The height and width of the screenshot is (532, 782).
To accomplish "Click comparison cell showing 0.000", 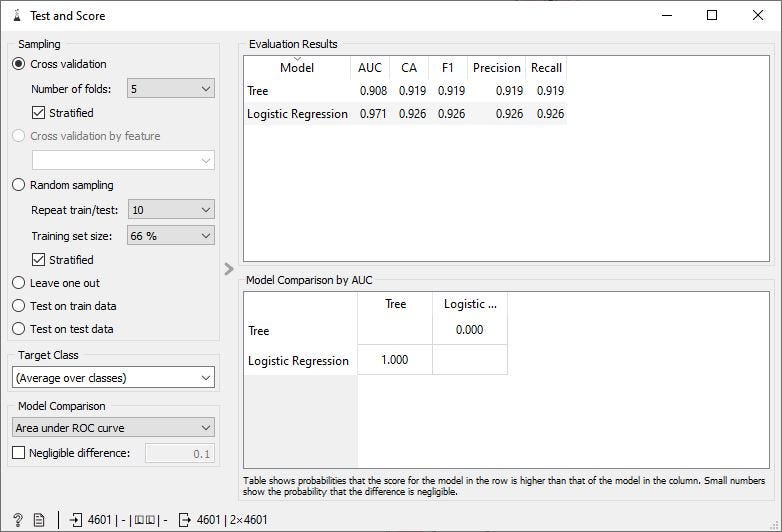I will [x=469, y=330].
